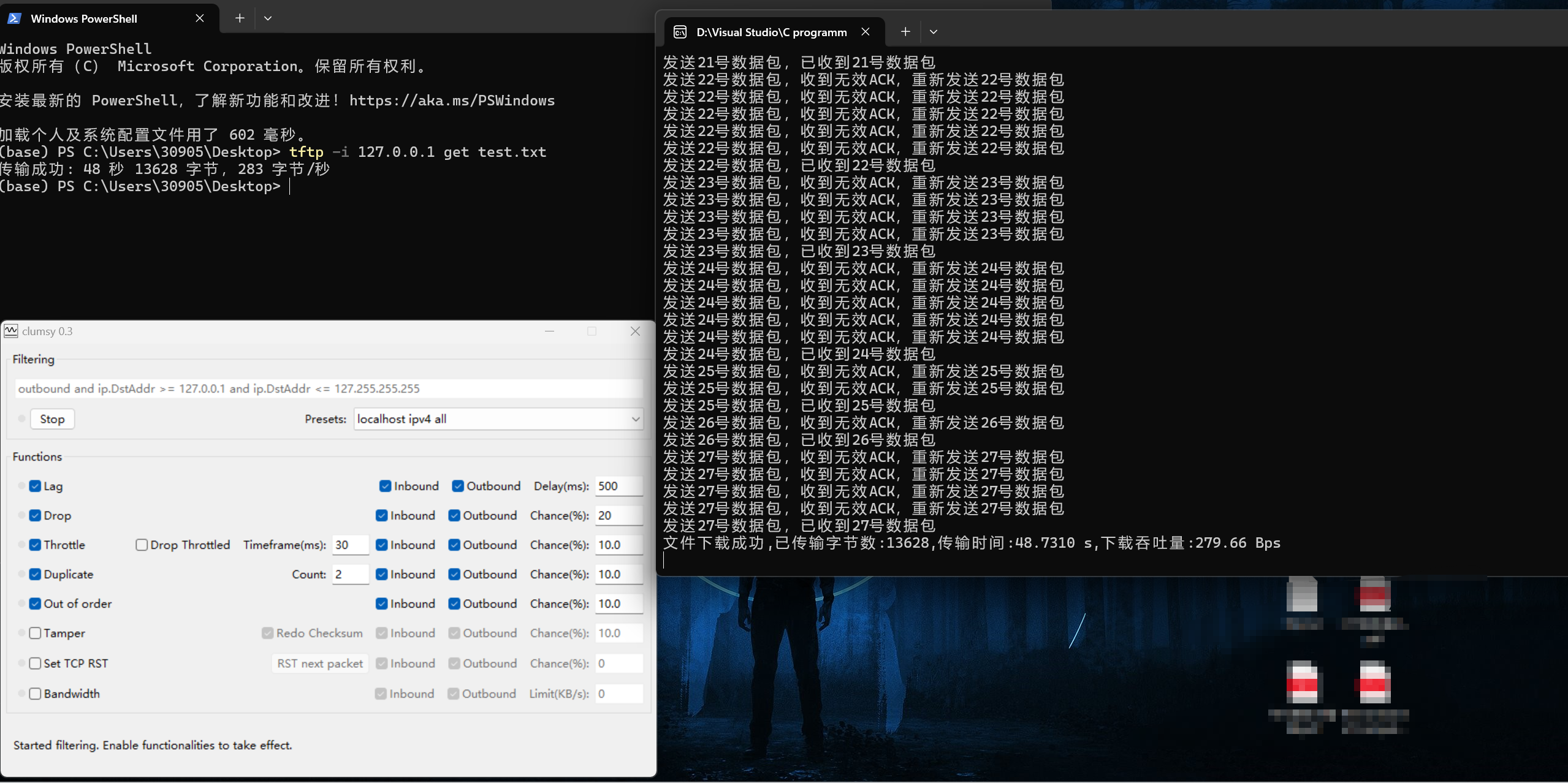Open PowerShell tab dropdown chevron
Screen dimensions: 1568x783
click(x=268, y=18)
